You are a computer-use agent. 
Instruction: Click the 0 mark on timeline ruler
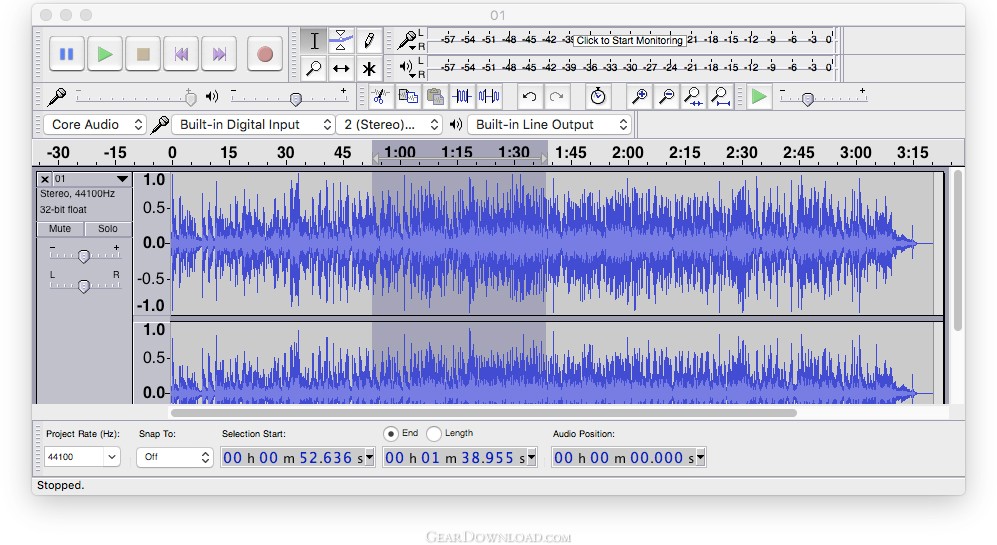pyautogui.click(x=172, y=153)
